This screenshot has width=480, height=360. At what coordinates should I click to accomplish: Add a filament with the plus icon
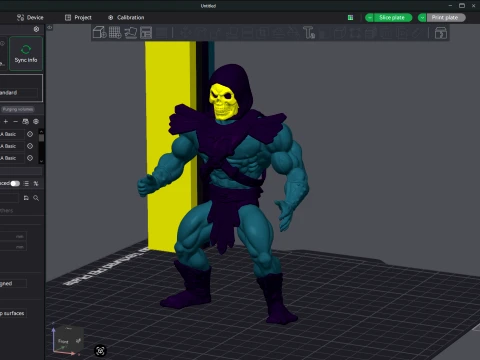click(x=6, y=122)
